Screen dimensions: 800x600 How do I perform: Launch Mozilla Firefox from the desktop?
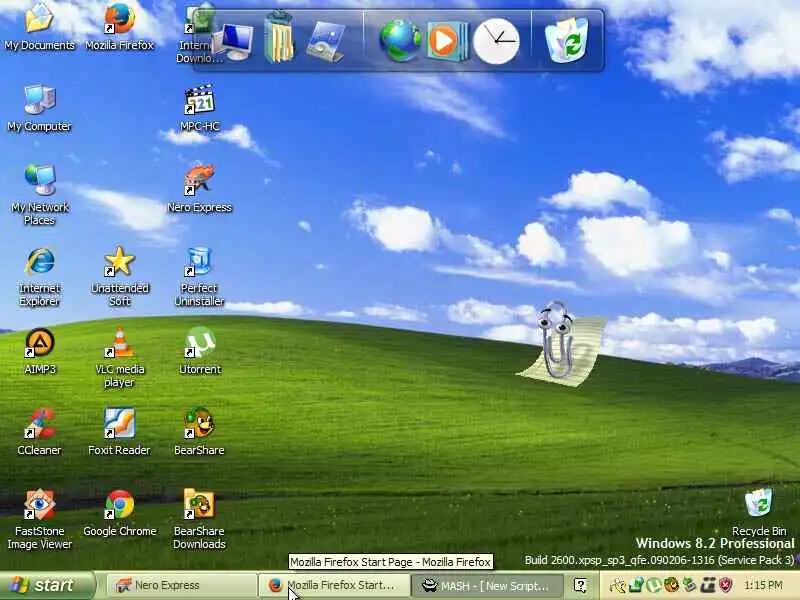(119, 27)
